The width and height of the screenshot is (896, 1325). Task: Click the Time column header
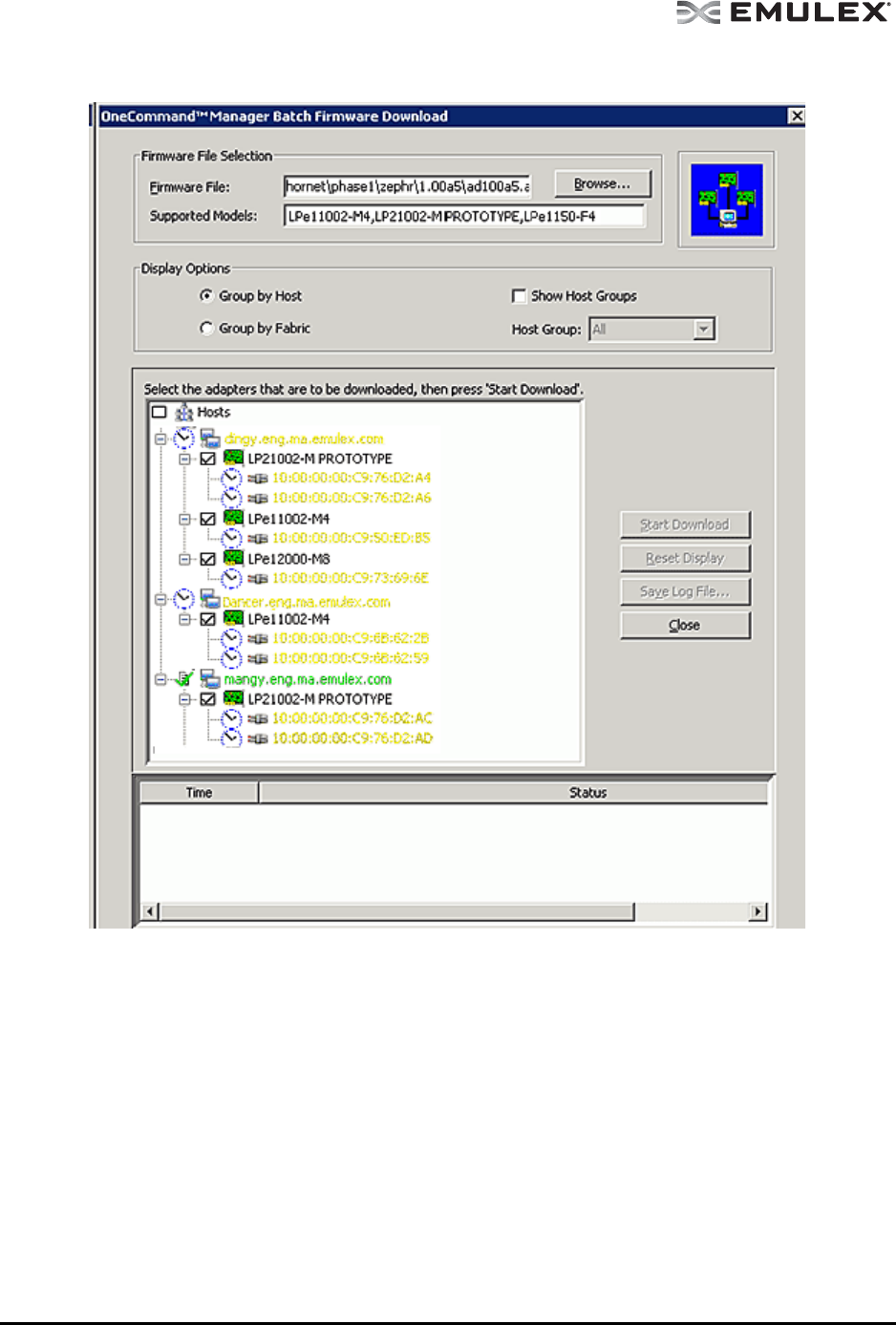(199, 793)
